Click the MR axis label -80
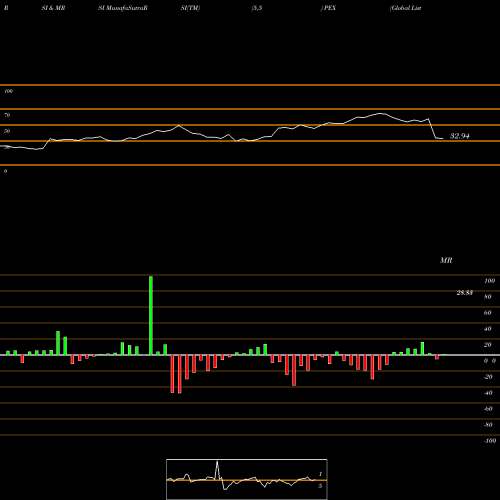This screenshot has height=500, width=500. (x=488, y=425)
